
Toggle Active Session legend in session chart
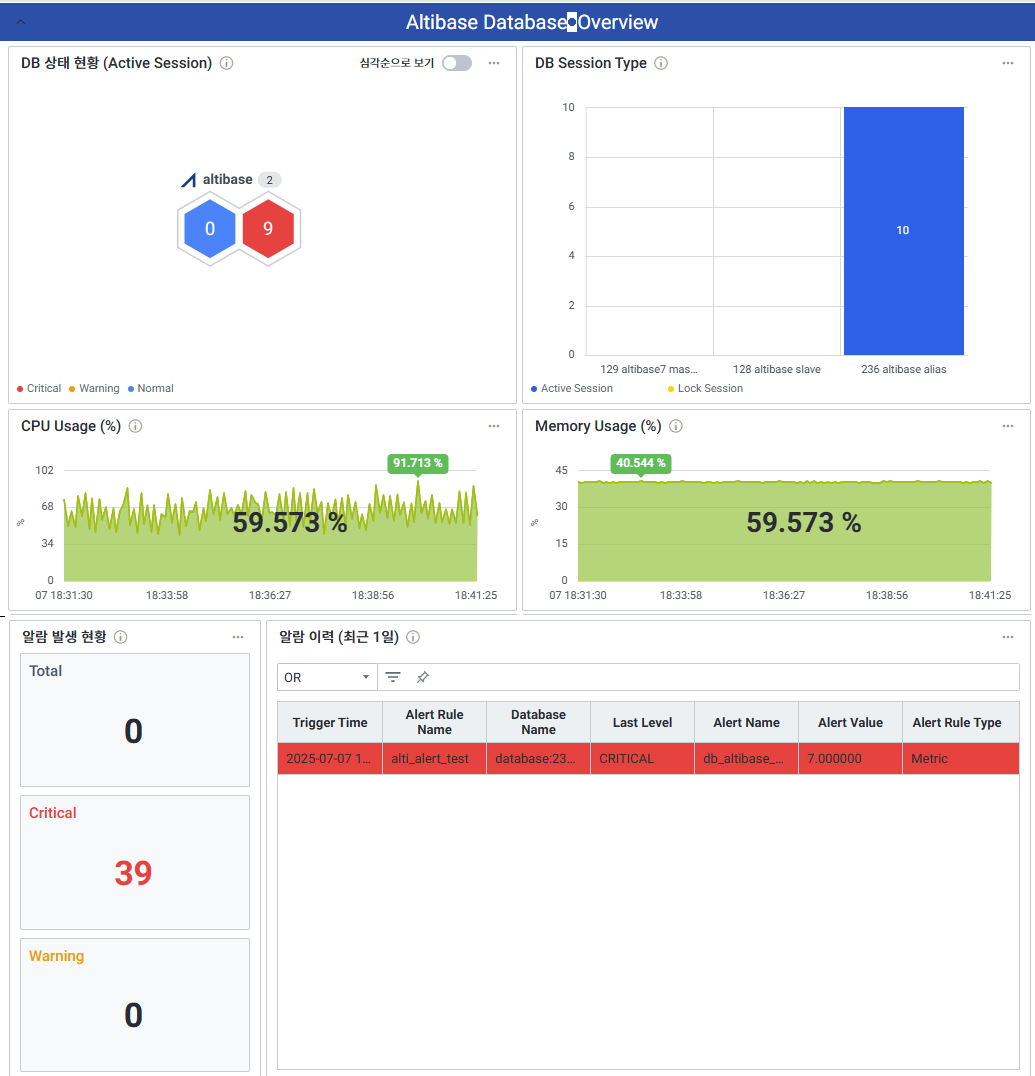coord(576,388)
